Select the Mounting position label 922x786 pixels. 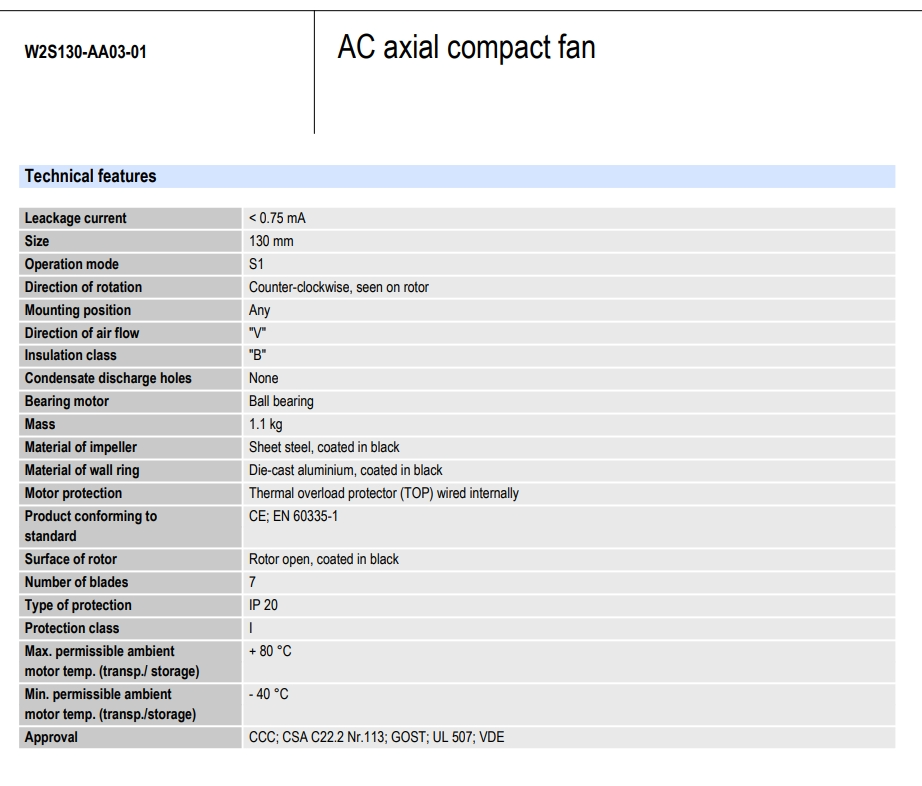(x=78, y=310)
